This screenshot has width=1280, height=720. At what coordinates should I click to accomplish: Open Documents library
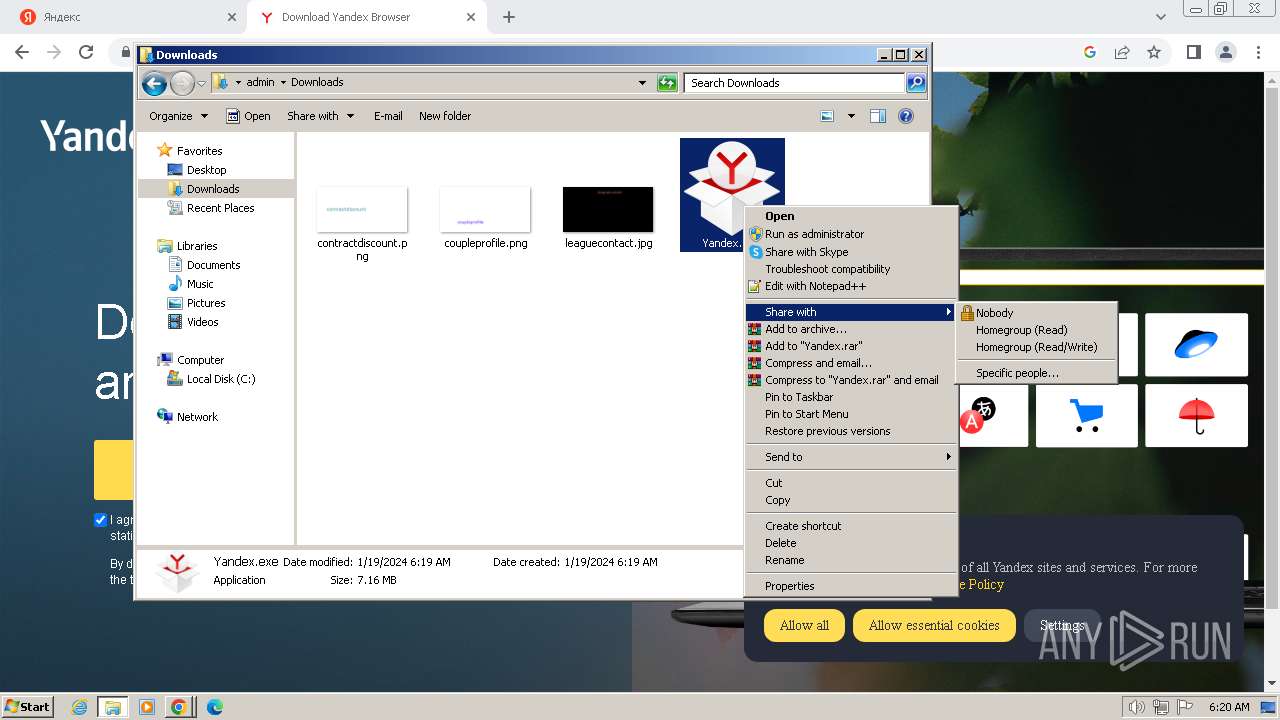(x=213, y=265)
